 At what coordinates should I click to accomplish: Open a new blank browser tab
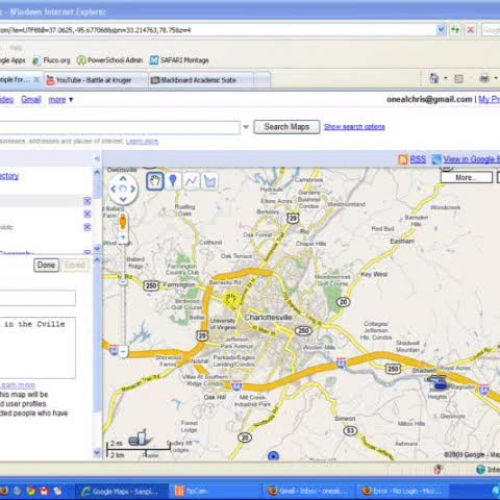point(262,80)
